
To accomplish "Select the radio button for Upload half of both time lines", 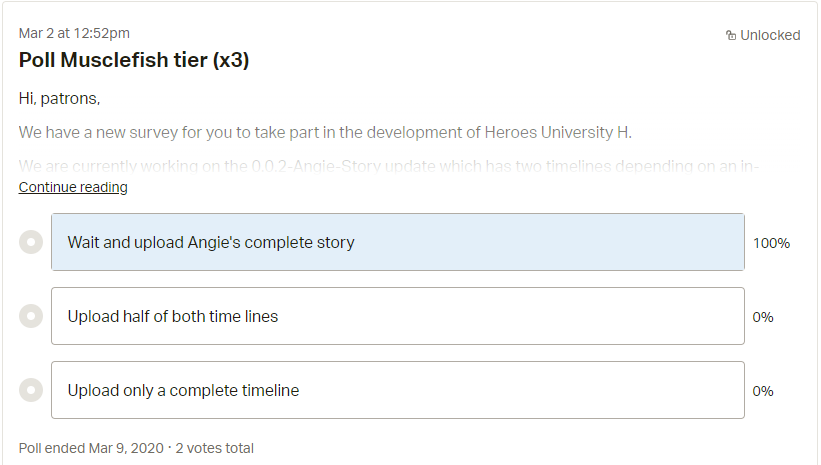I will pyautogui.click(x=31, y=316).
